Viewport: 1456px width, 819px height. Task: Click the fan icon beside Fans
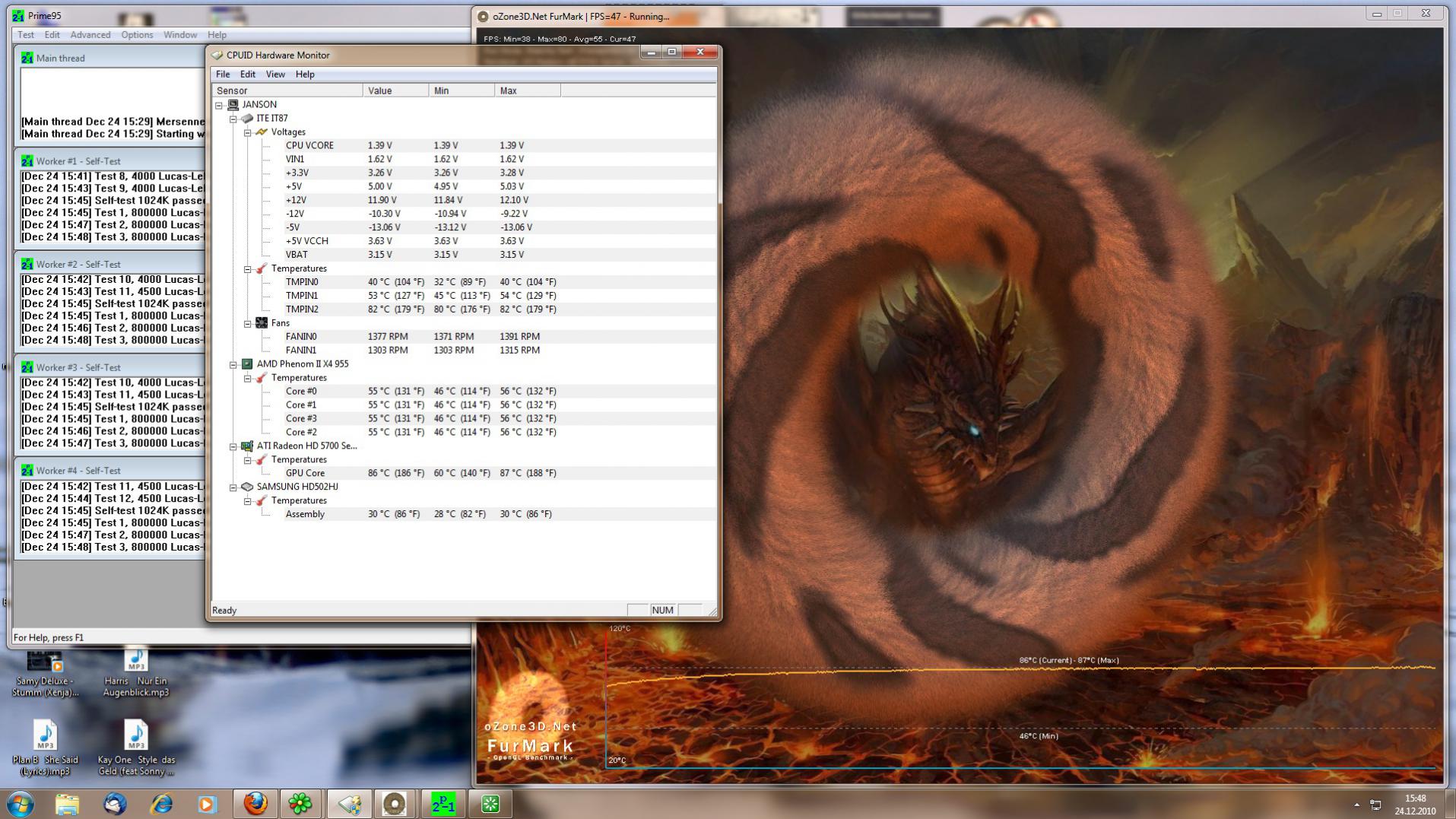click(x=262, y=322)
